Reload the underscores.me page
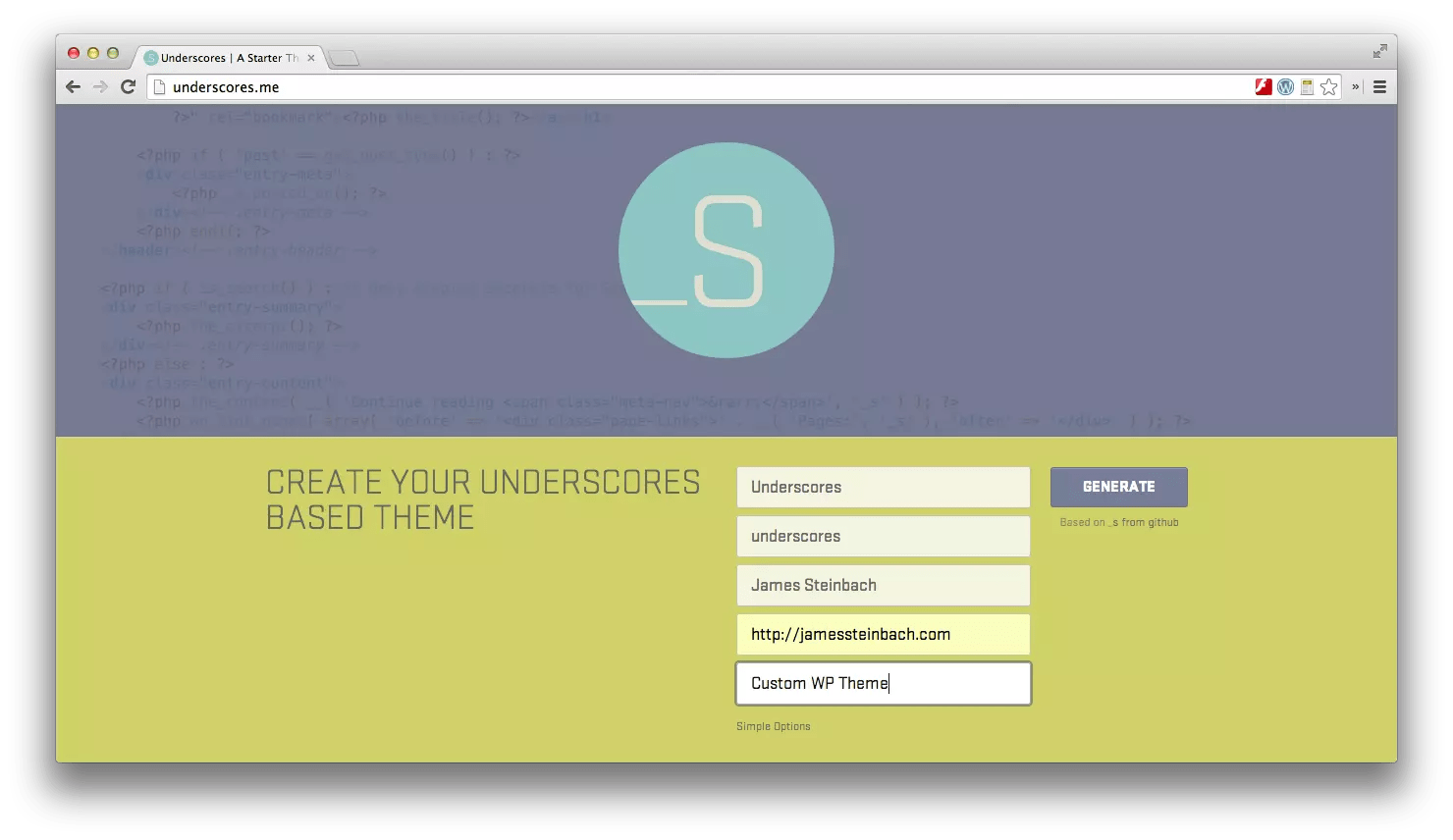The image size is (1453, 840). coord(128,87)
